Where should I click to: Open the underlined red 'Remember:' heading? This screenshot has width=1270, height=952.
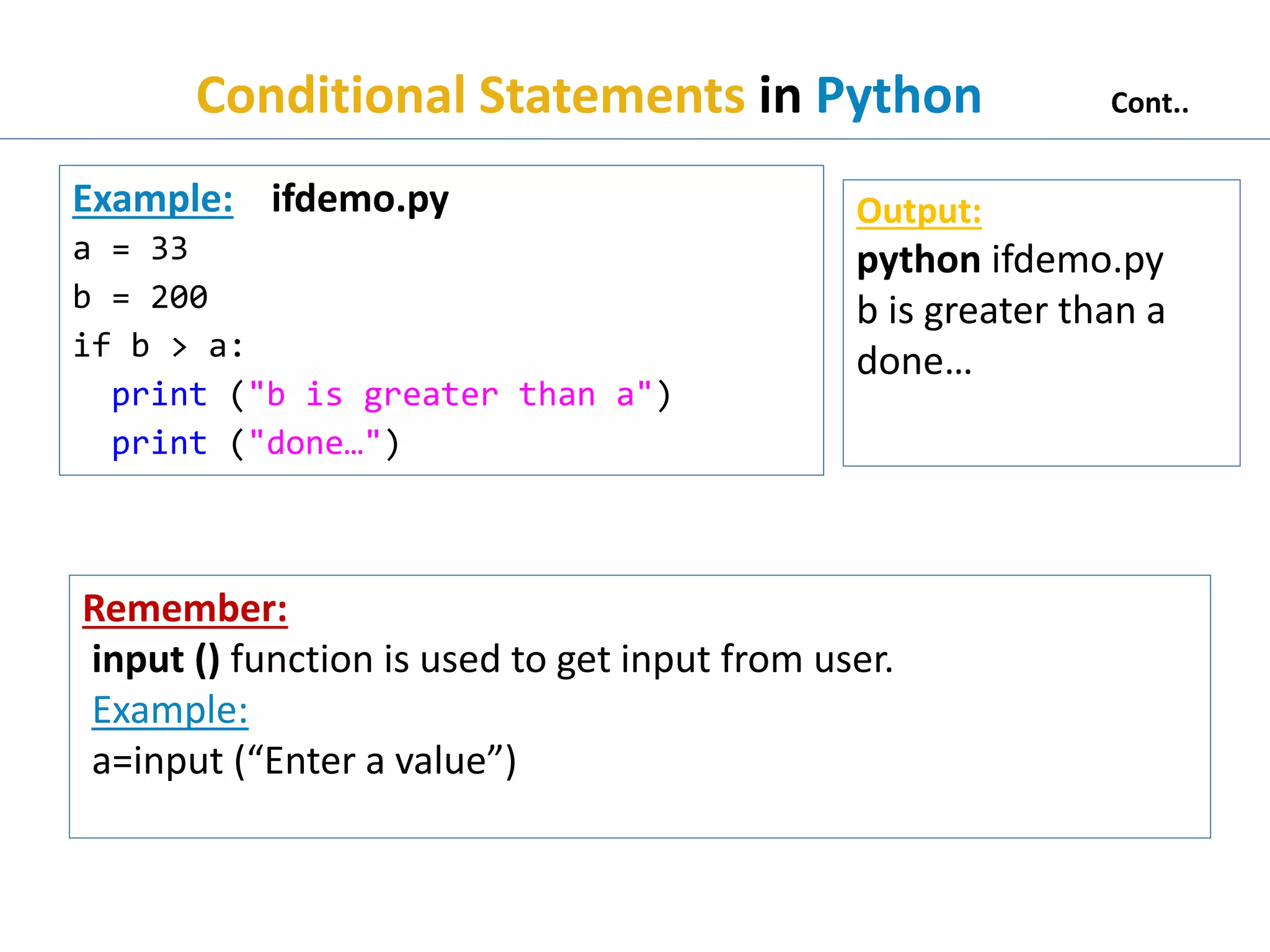[185, 609]
